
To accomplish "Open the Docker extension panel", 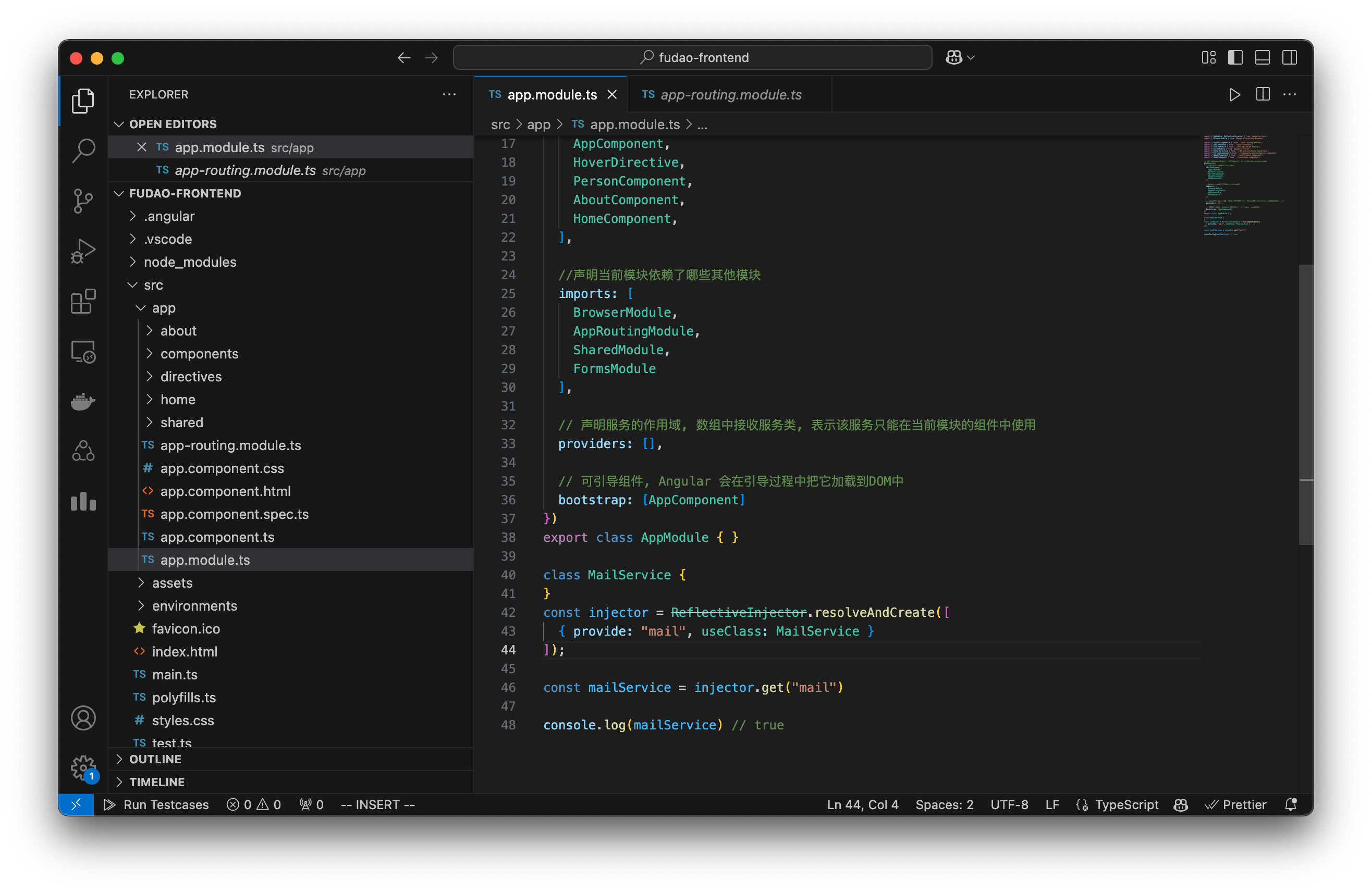I will tap(83, 402).
